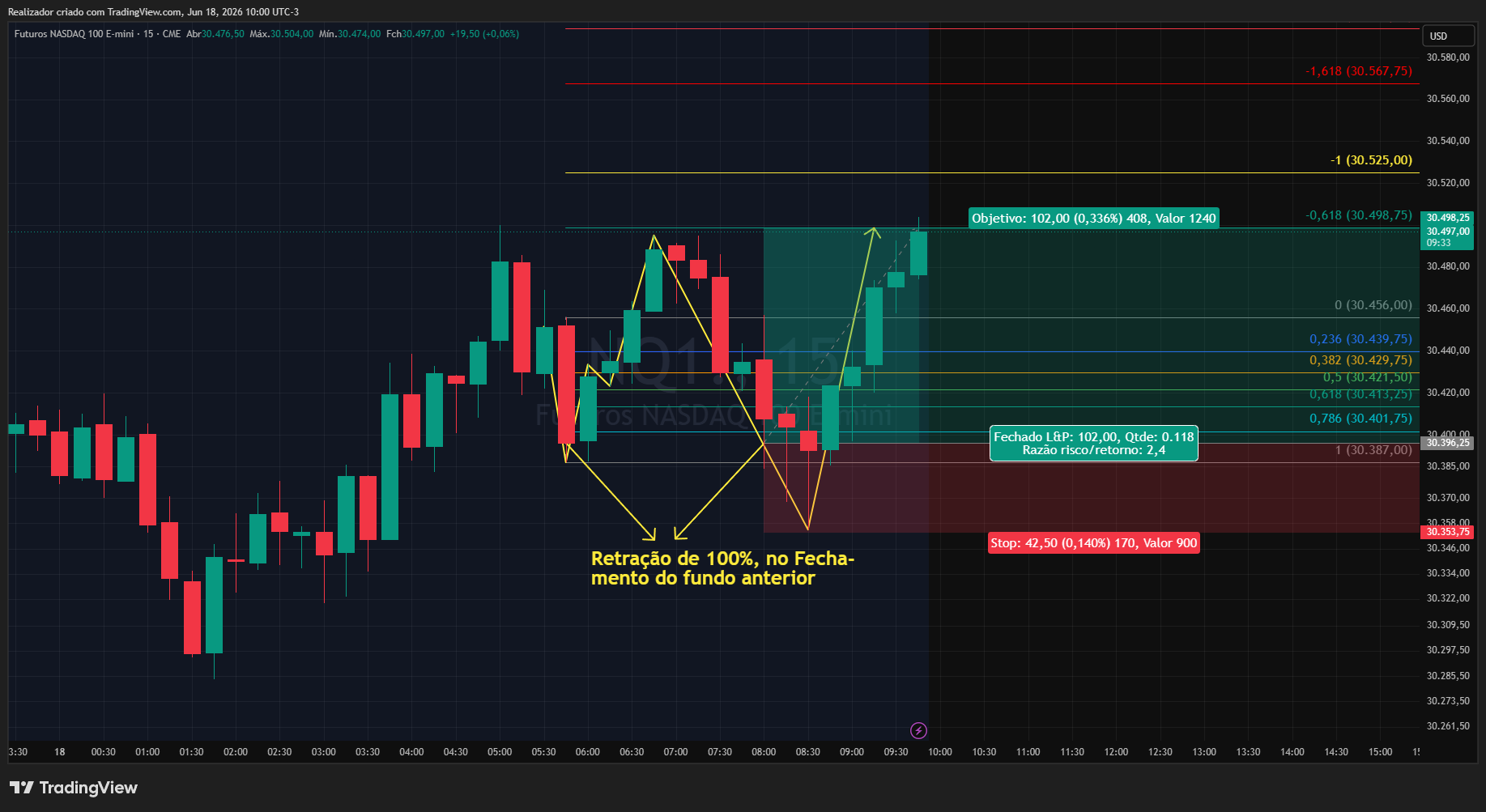
Task: Click the Fch 30.497,00 close value
Action: coord(415,34)
